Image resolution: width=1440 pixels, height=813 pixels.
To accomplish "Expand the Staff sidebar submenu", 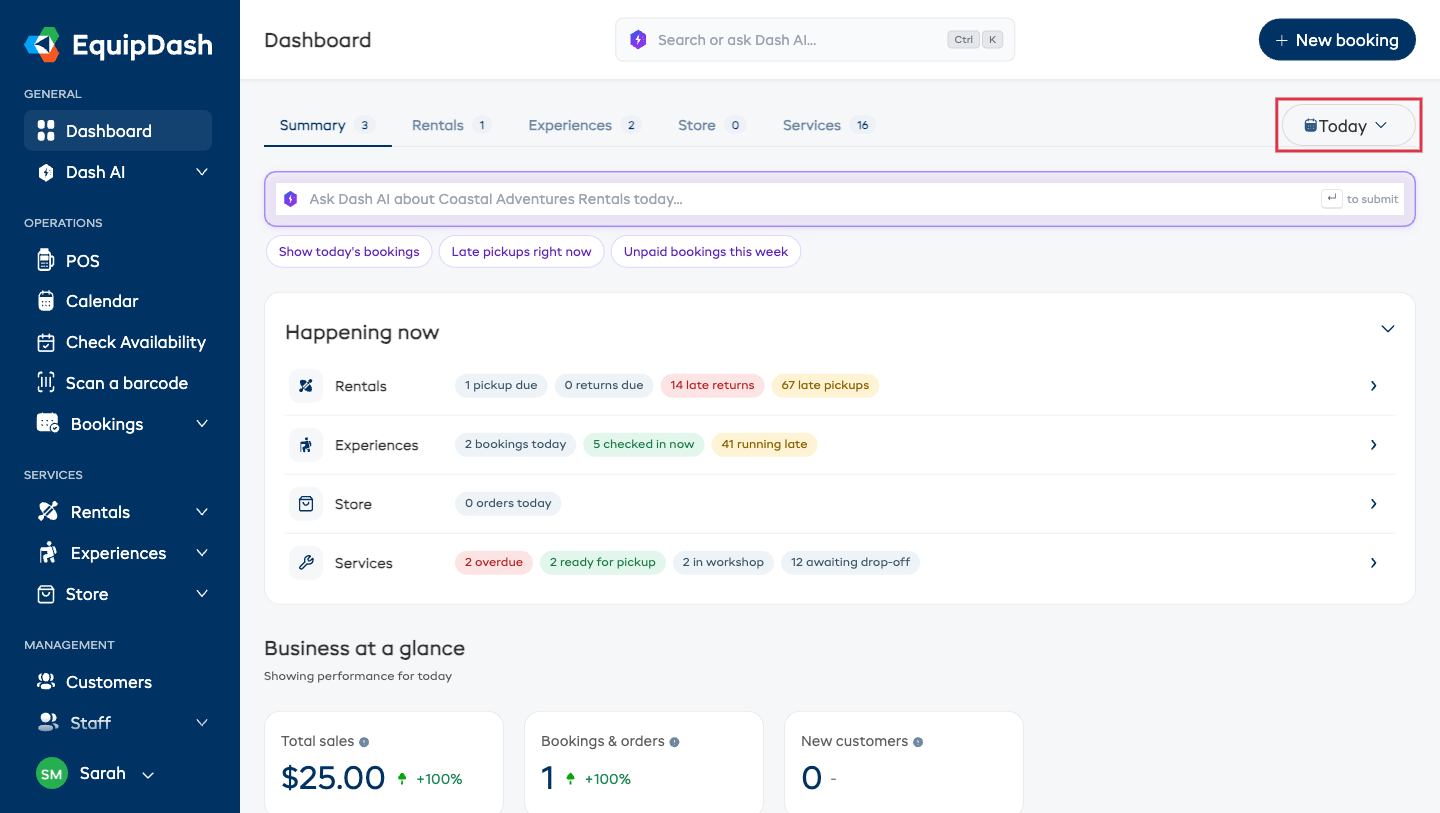I will pyautogui.click(x=202, y=723).
